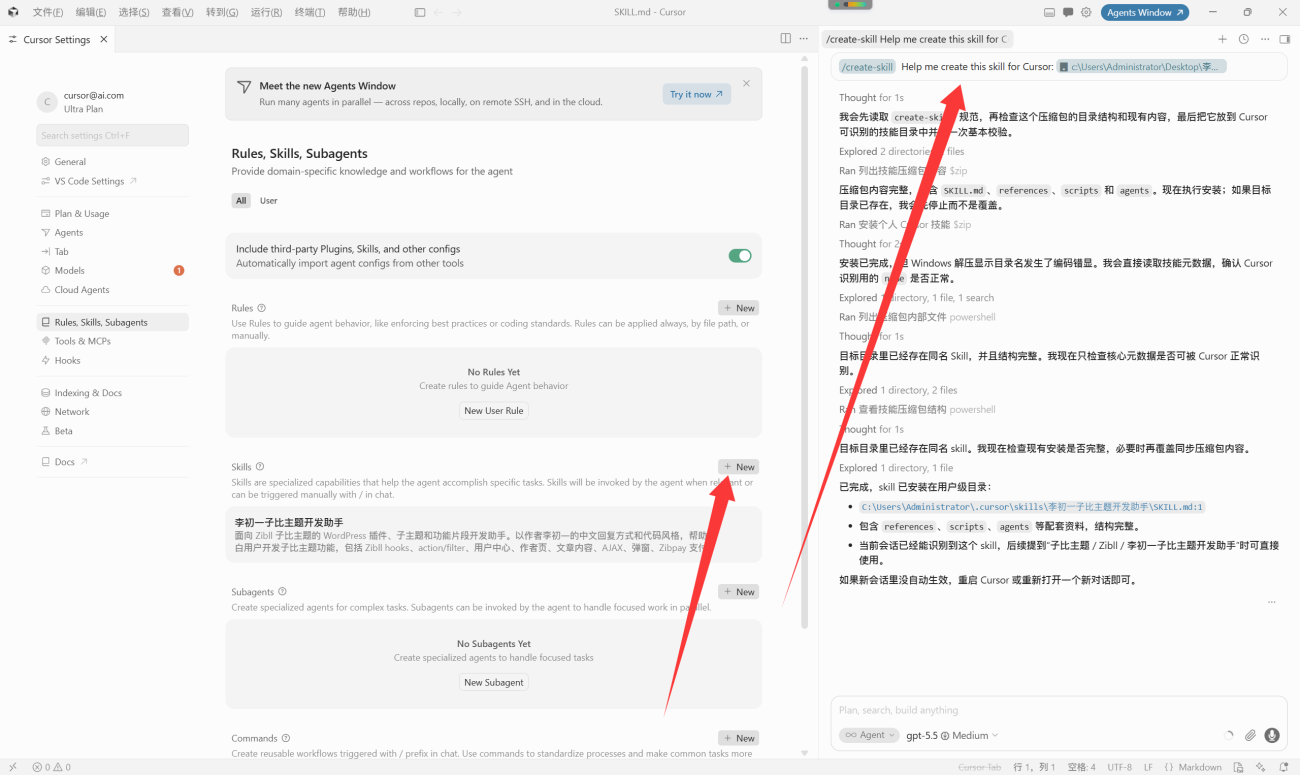Add a new skill with New button
1300x775 pixels.
tap(739, 467)
